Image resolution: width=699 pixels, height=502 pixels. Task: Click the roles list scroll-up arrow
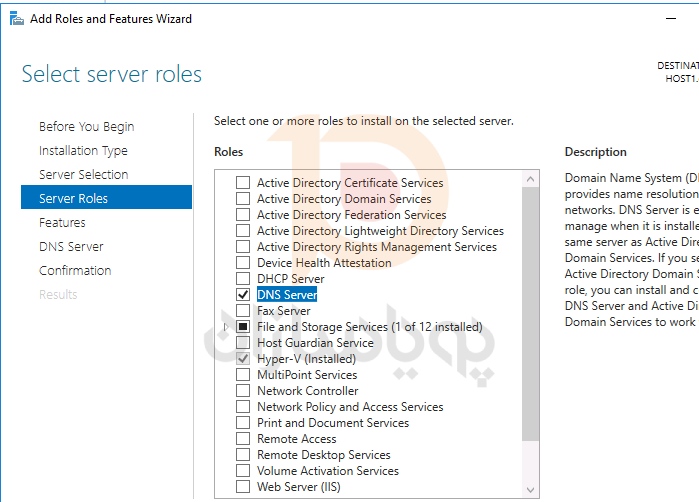530,178
